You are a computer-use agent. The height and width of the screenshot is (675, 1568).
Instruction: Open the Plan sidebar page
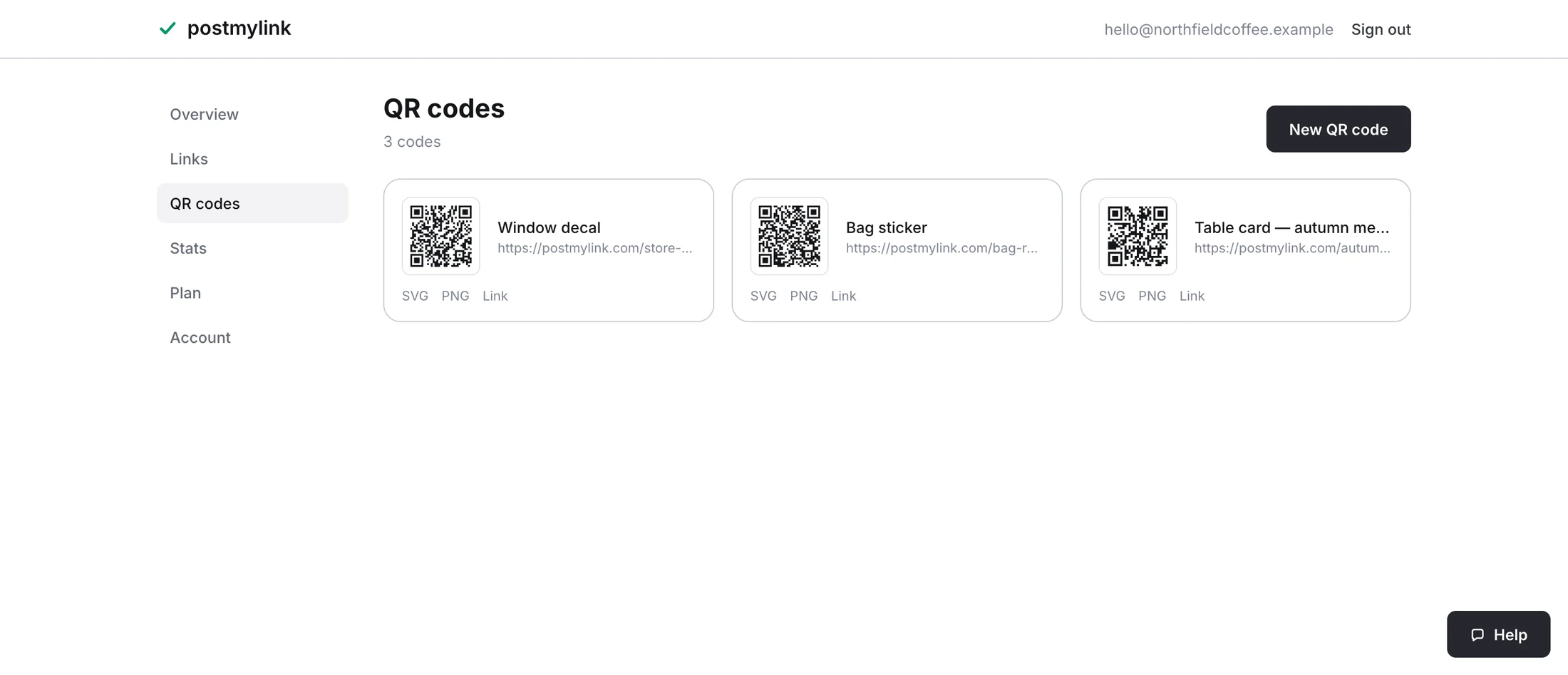(x=252, y=293)
